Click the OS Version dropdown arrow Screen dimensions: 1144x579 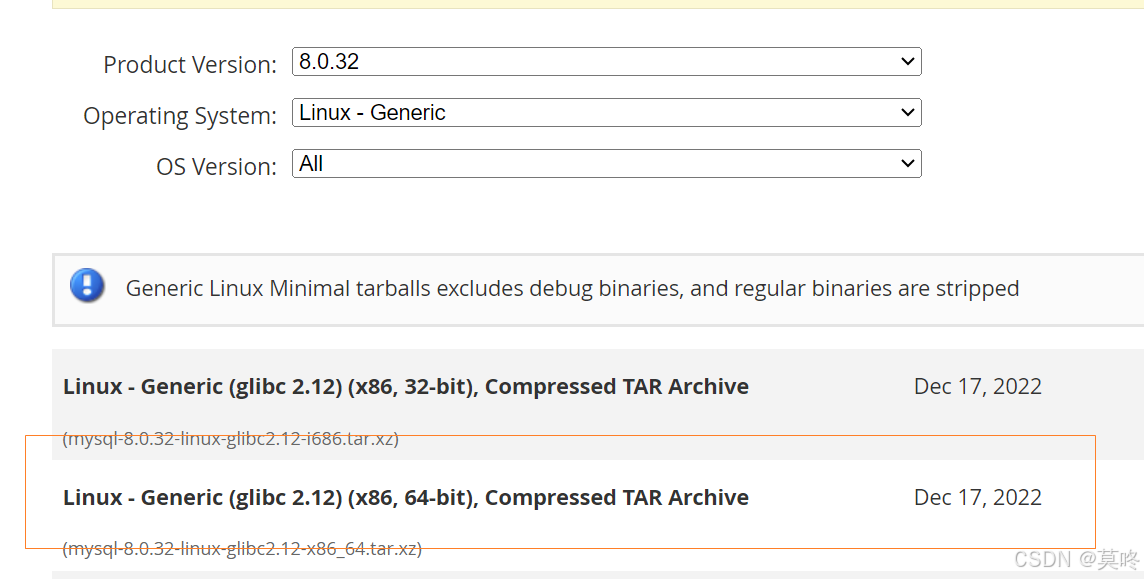907,164
